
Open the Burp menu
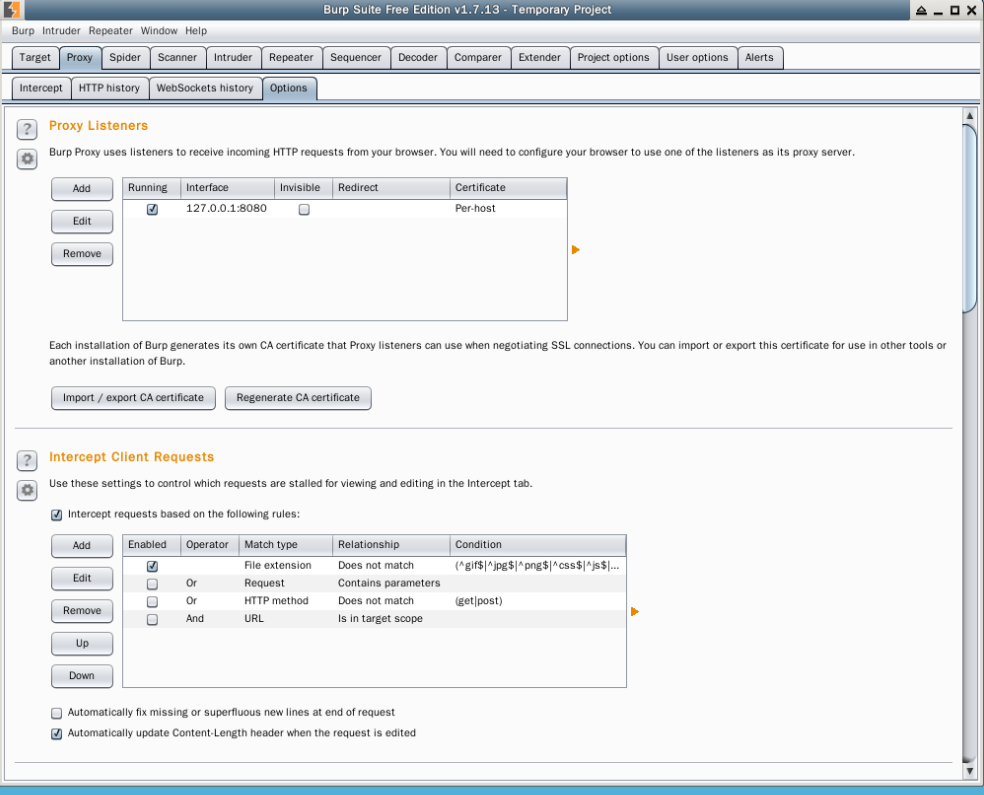pyautogui.click(x=23, y=31)
